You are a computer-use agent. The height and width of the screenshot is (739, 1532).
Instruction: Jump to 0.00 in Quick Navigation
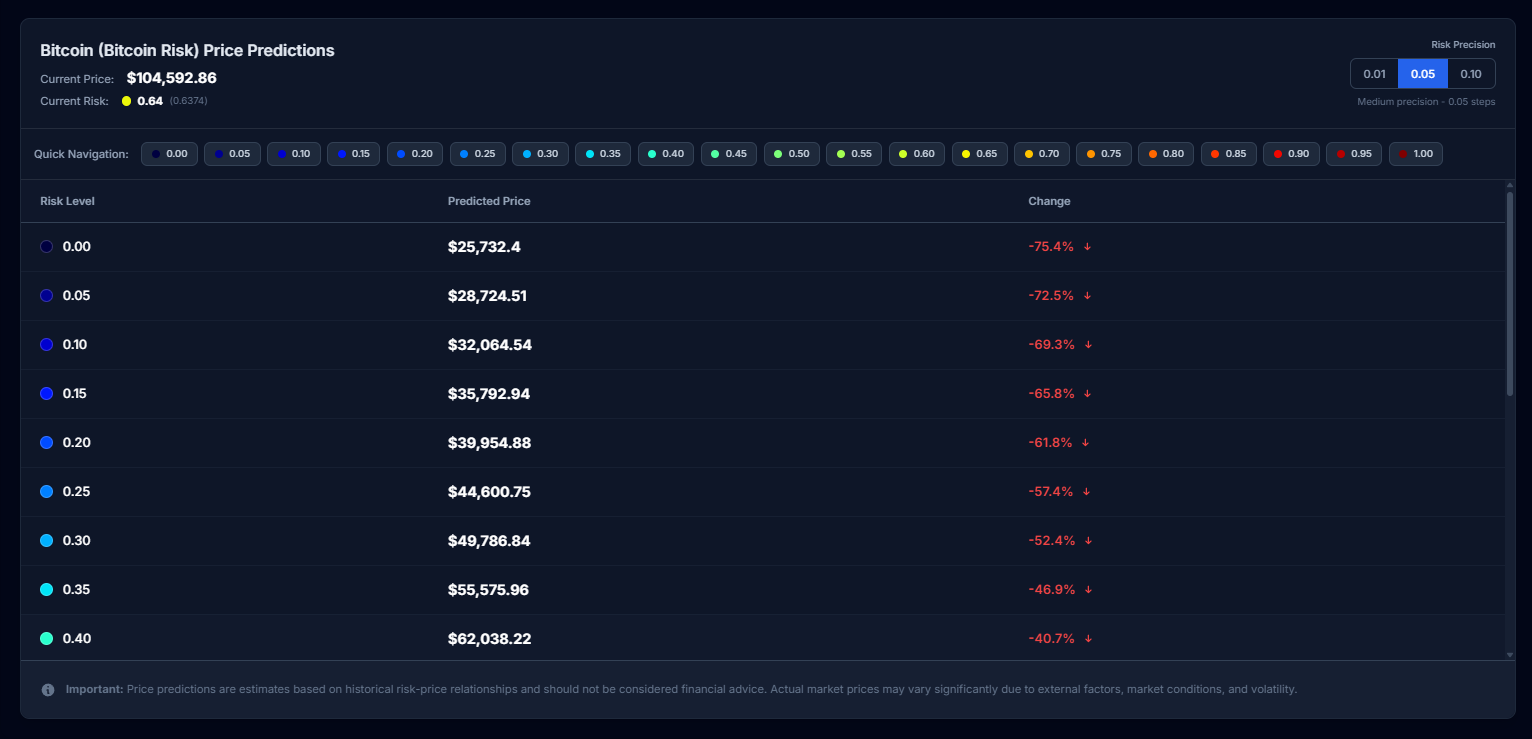pyautogui.click(x=170, y=154)
